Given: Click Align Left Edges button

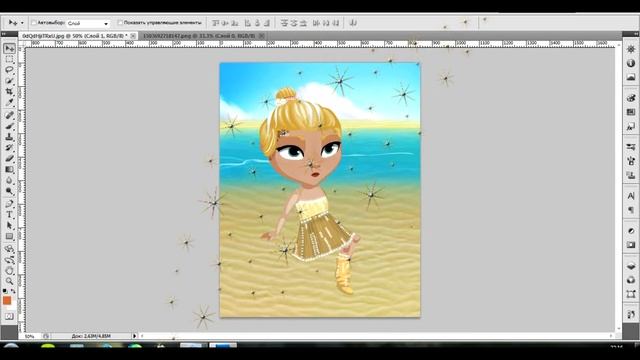Looking at the screenshot, I should point(248,23).
